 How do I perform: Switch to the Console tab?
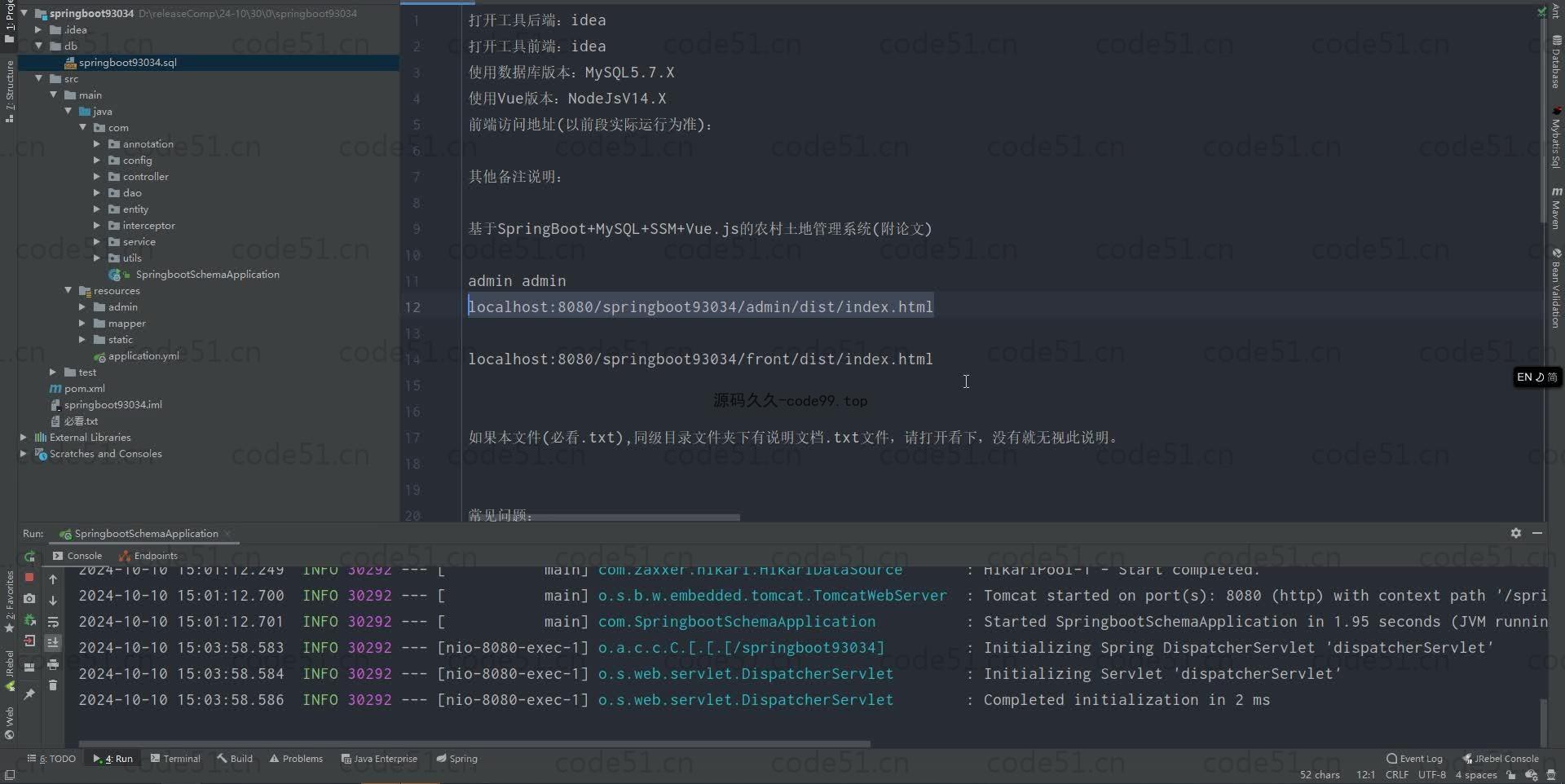click(77, 556)
